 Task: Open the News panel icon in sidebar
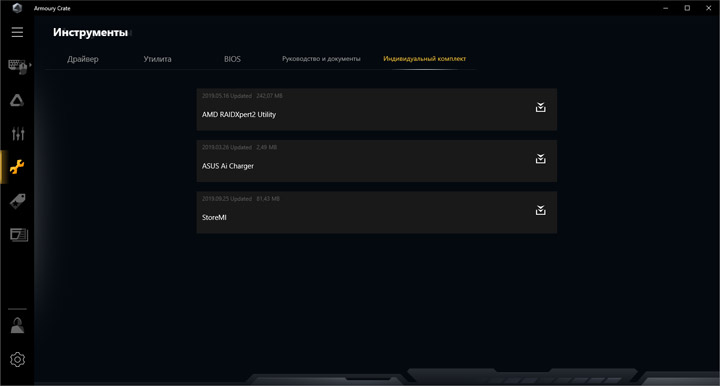point(19,235)
